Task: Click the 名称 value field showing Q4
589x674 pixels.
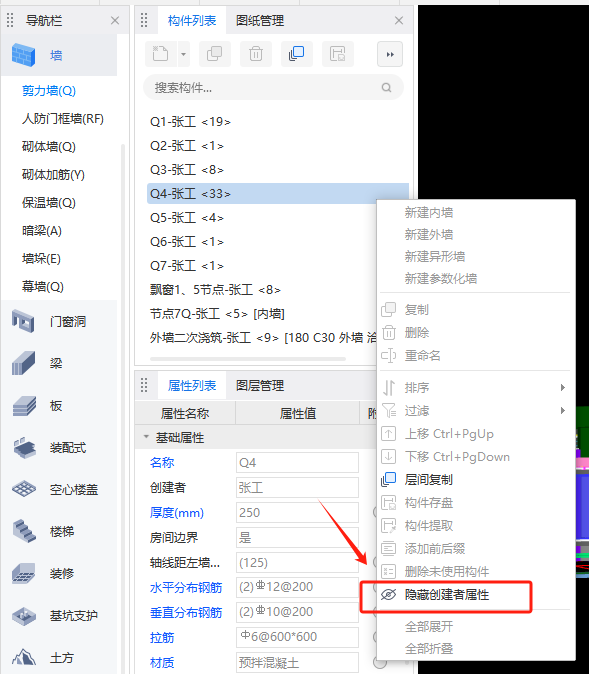Action: point(297,463)
